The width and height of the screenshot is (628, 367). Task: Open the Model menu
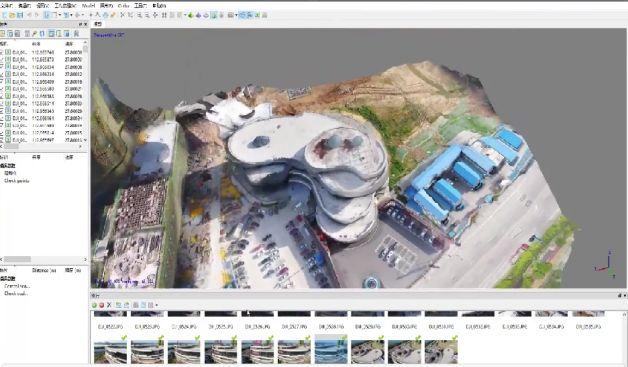tap(89, 6)
